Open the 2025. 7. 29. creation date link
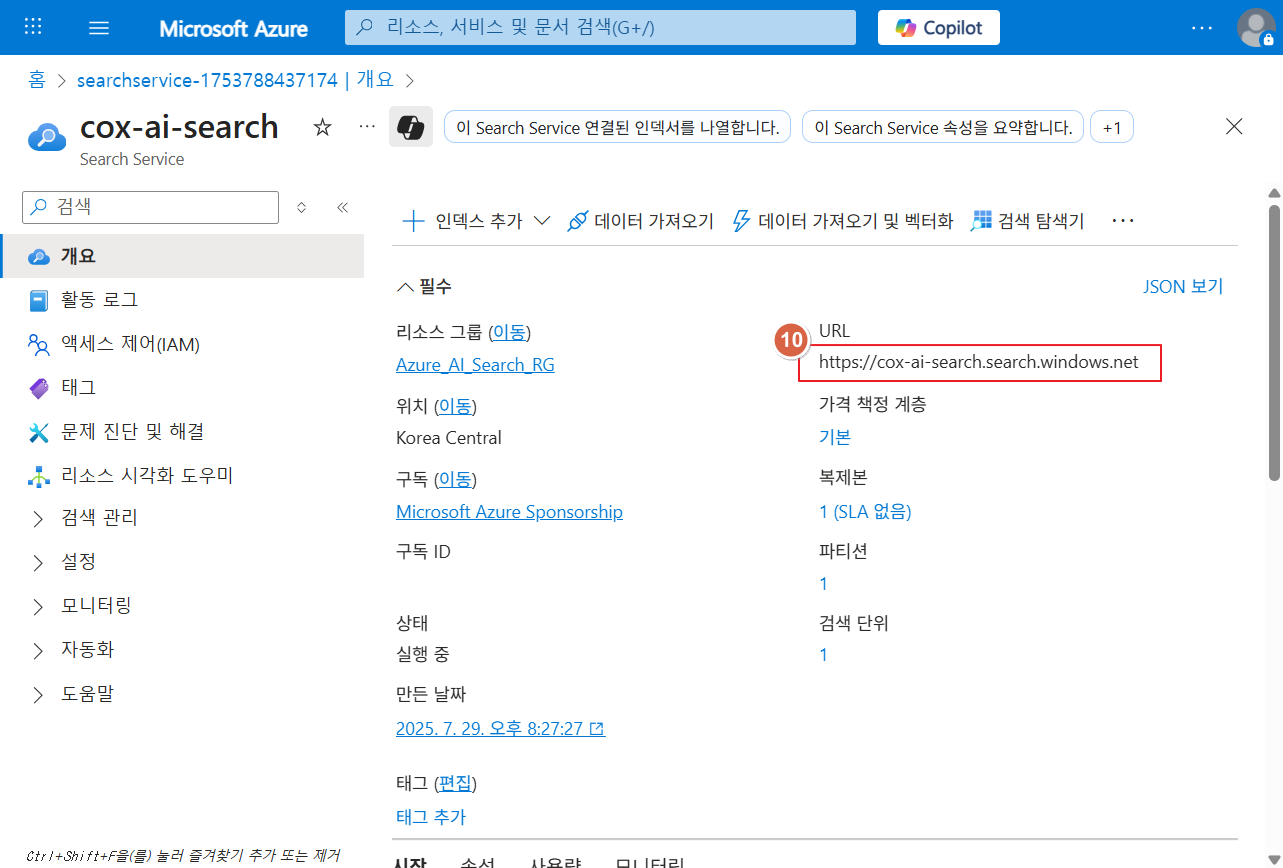This screenshot has width=1283, height=868. point(500,729)
